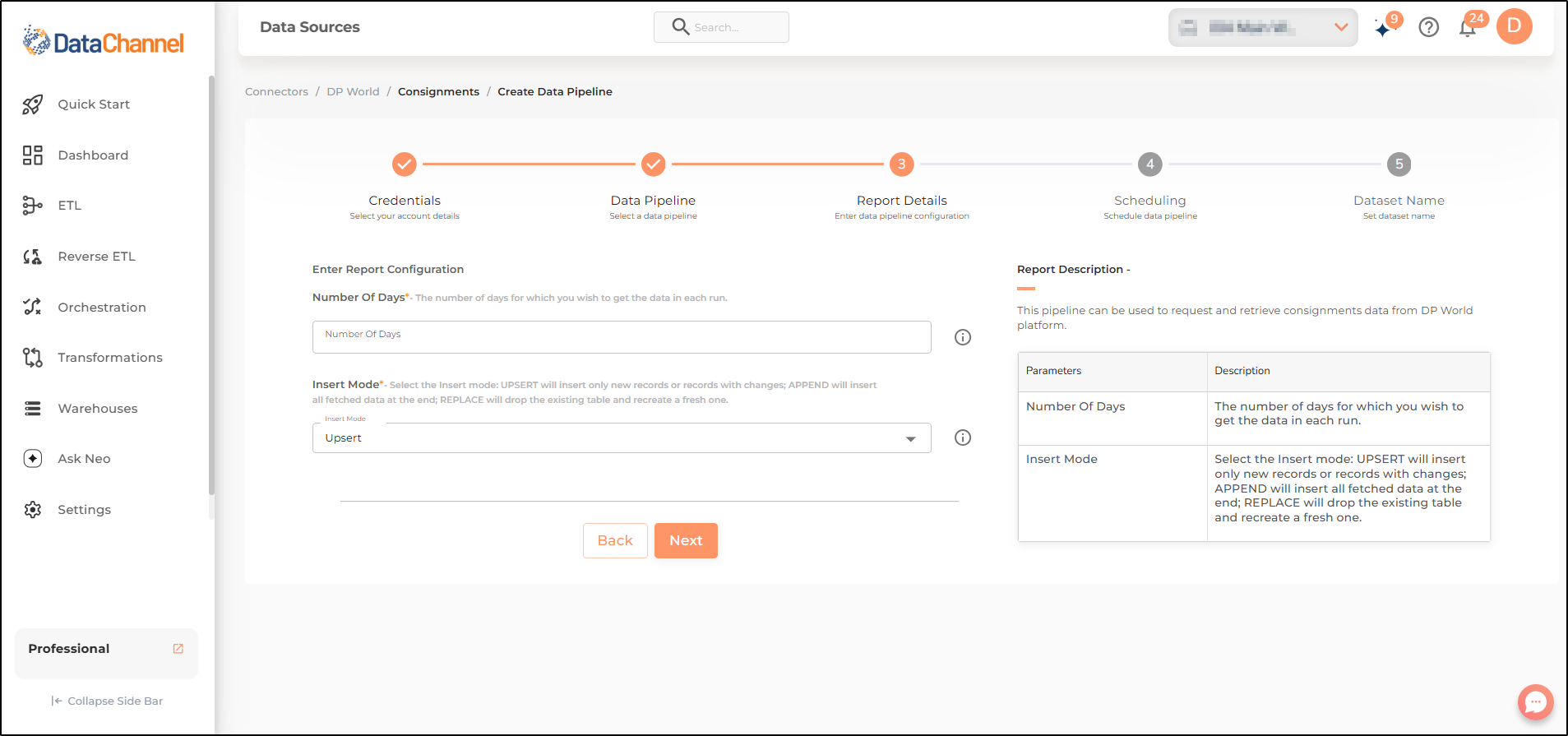Image resolution: width=1568 pixels, height=736 pixels.
Task: Click the Orchestration icon
Action: click(33, 307)
